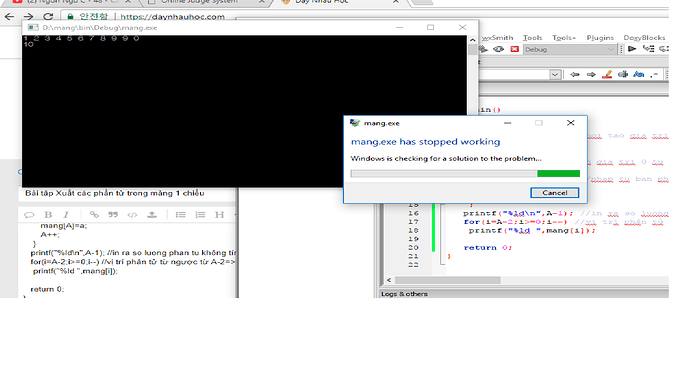Screen dimensions: 690x387
Task: Click the browser reload button
Action: pyautogui.click(x=48, y=17)
